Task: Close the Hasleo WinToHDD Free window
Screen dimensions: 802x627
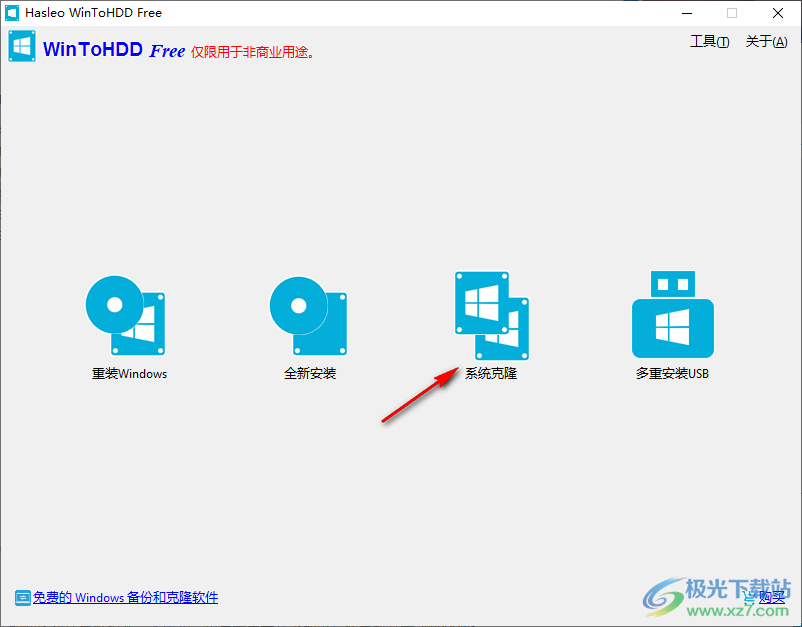Action: point(778,13)
